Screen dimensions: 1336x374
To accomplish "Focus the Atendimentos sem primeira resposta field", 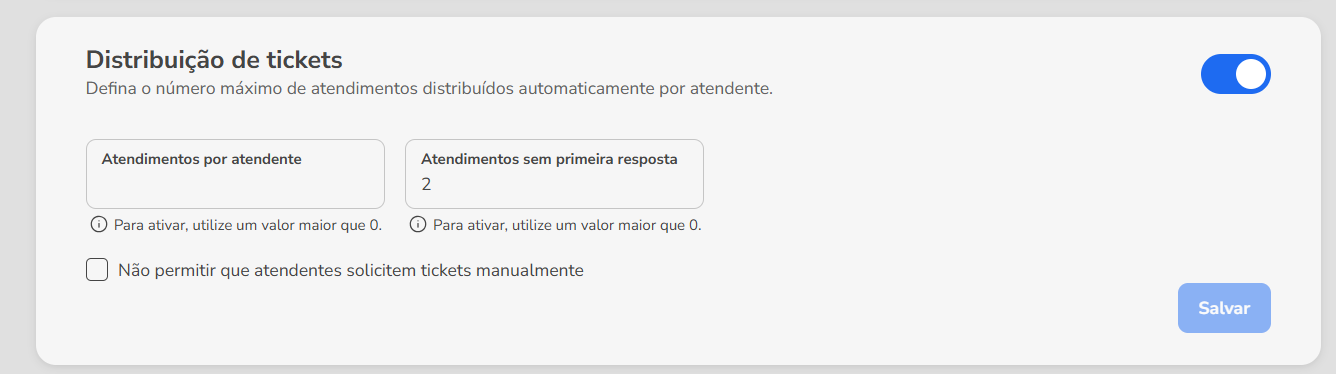I will click(554, 174).
